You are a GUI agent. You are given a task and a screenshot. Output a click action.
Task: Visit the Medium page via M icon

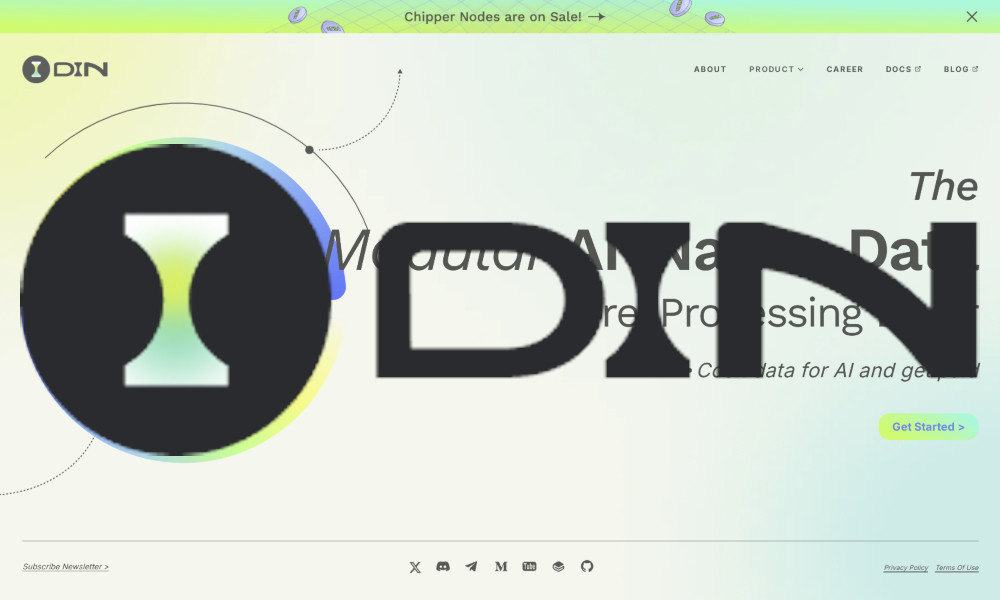[501, 566]
